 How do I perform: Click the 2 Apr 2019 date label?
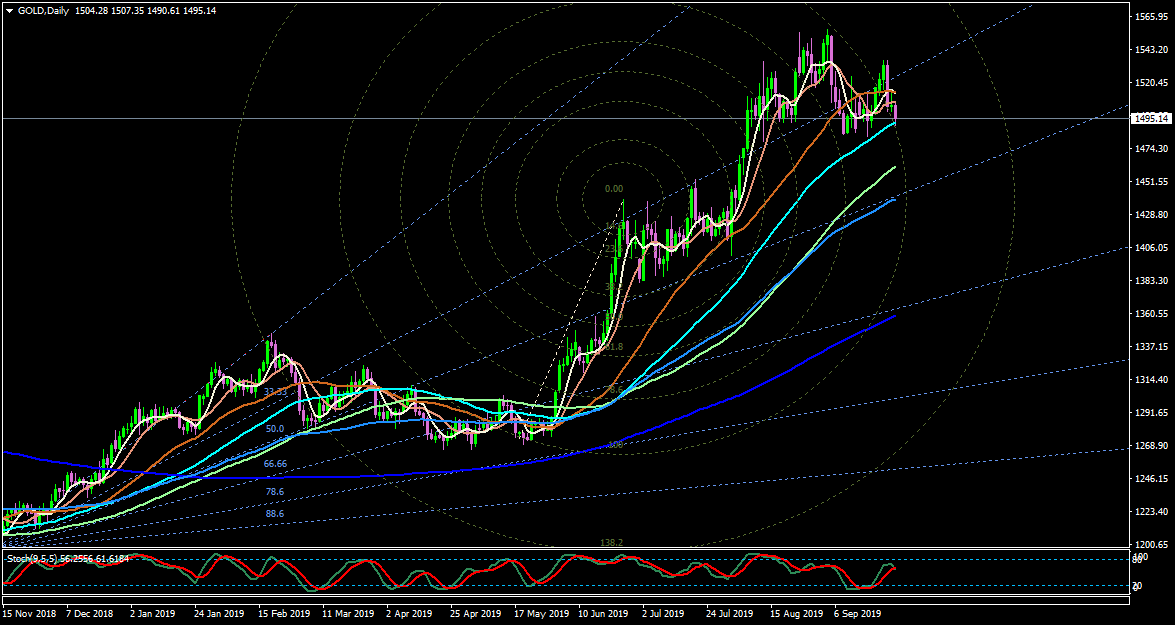[411, 614]
